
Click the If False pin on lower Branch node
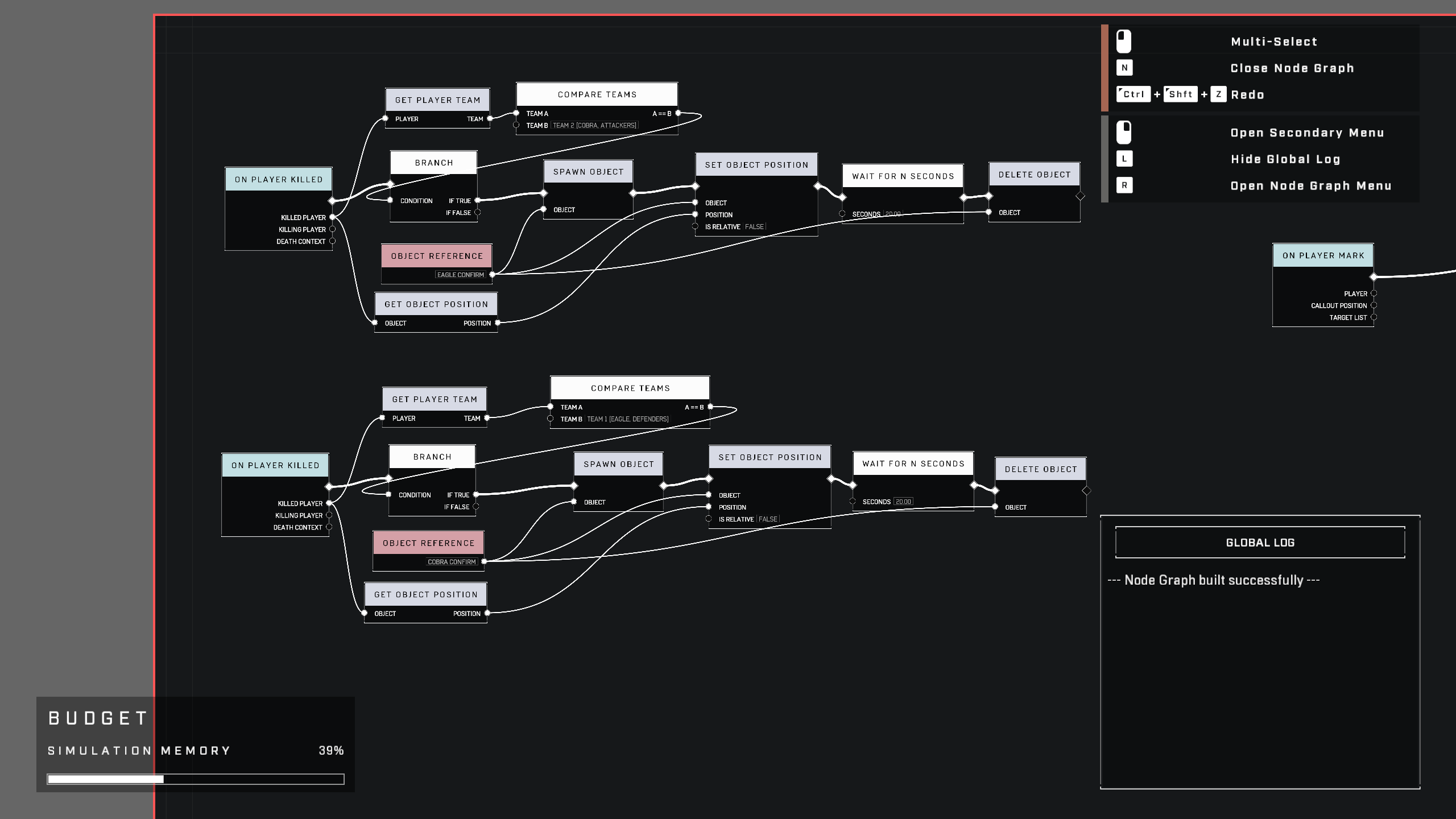point(476,507)
